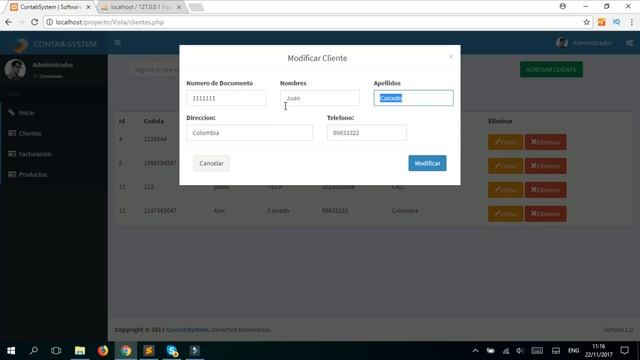Click the network icon in system tray
The image size is (640, 360).
coord(506,351)
